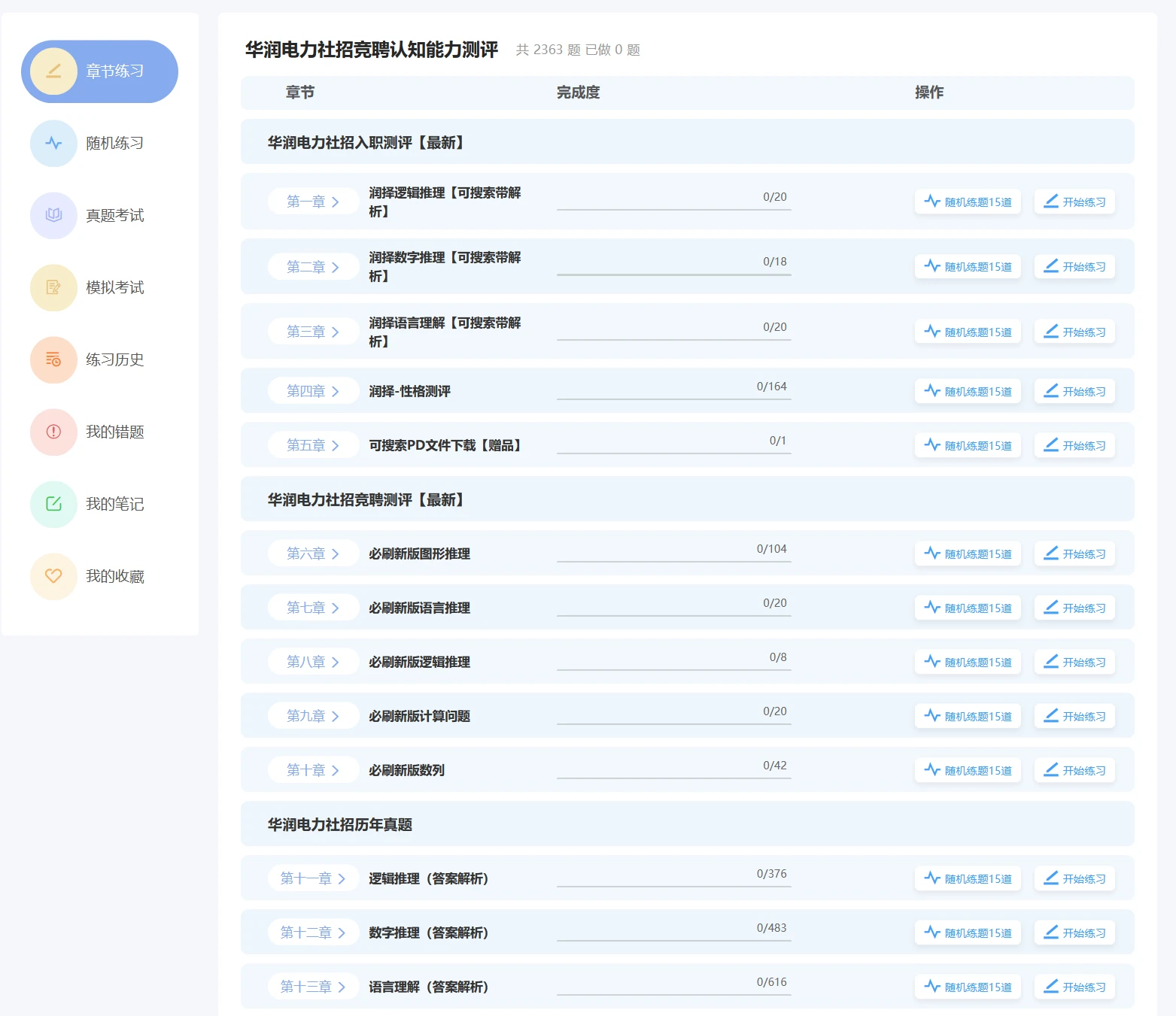Click pencil icon in 第十二章 开始练习 button

[x=1051, y=932]
